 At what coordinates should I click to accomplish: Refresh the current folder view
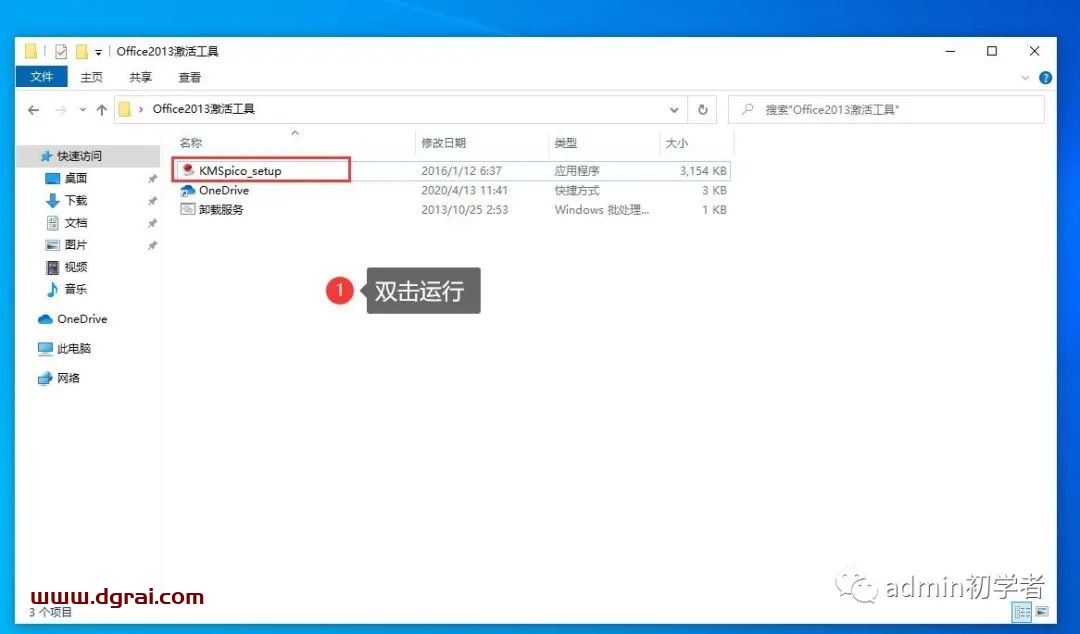click(x=703, y=110)
